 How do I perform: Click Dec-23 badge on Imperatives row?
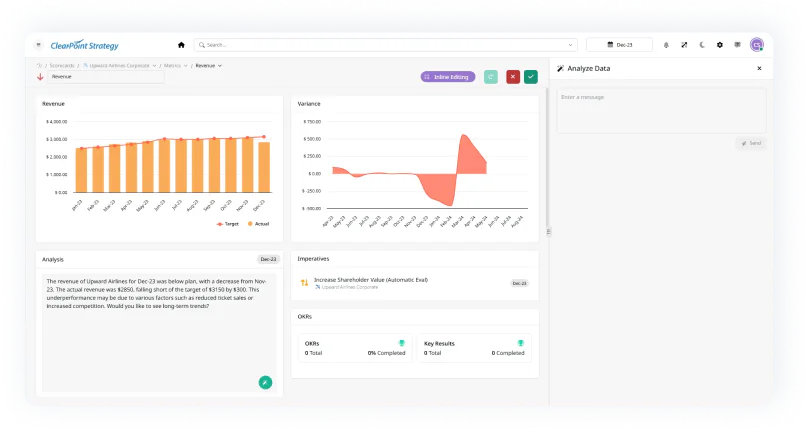(519, 283)
